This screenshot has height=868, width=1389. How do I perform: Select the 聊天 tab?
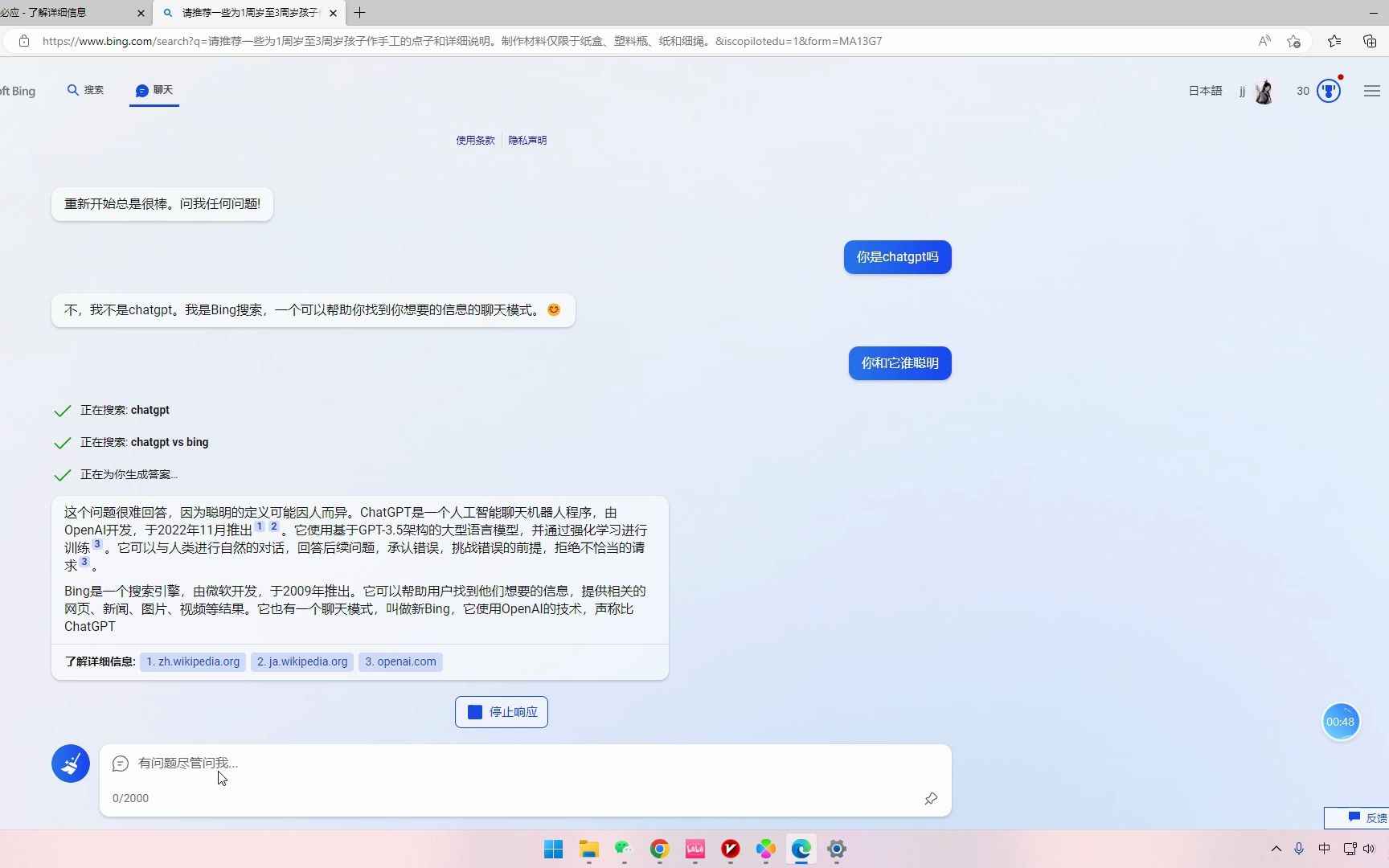coord(154,90)
